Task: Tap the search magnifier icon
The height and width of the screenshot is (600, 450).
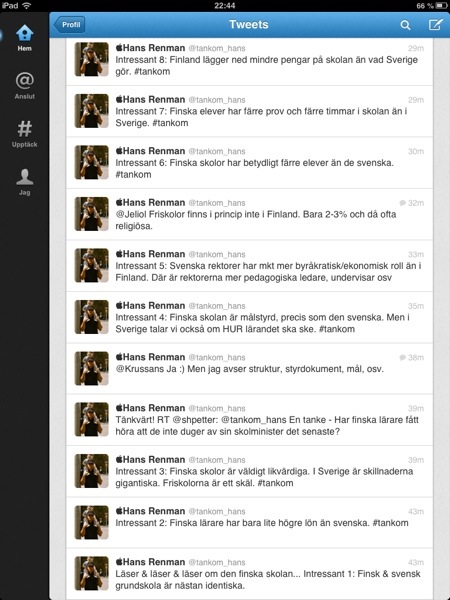Action: pyautogui.click(x=405, y=25)
